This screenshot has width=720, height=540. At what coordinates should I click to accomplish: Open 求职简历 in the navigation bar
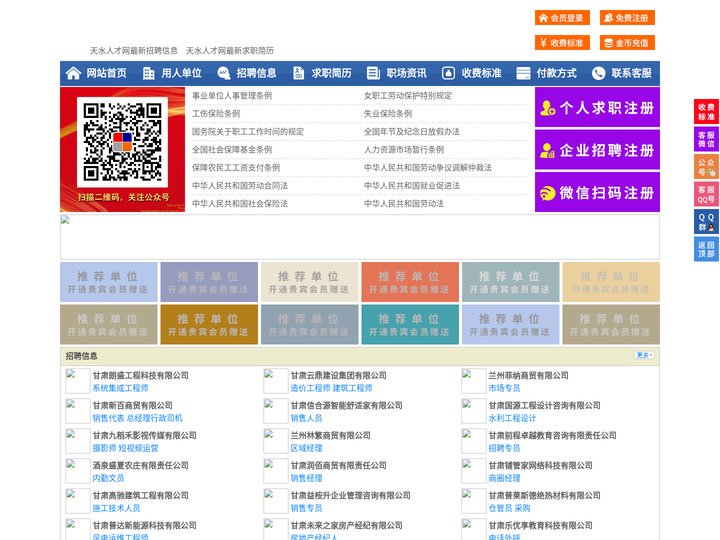(332, 73)
